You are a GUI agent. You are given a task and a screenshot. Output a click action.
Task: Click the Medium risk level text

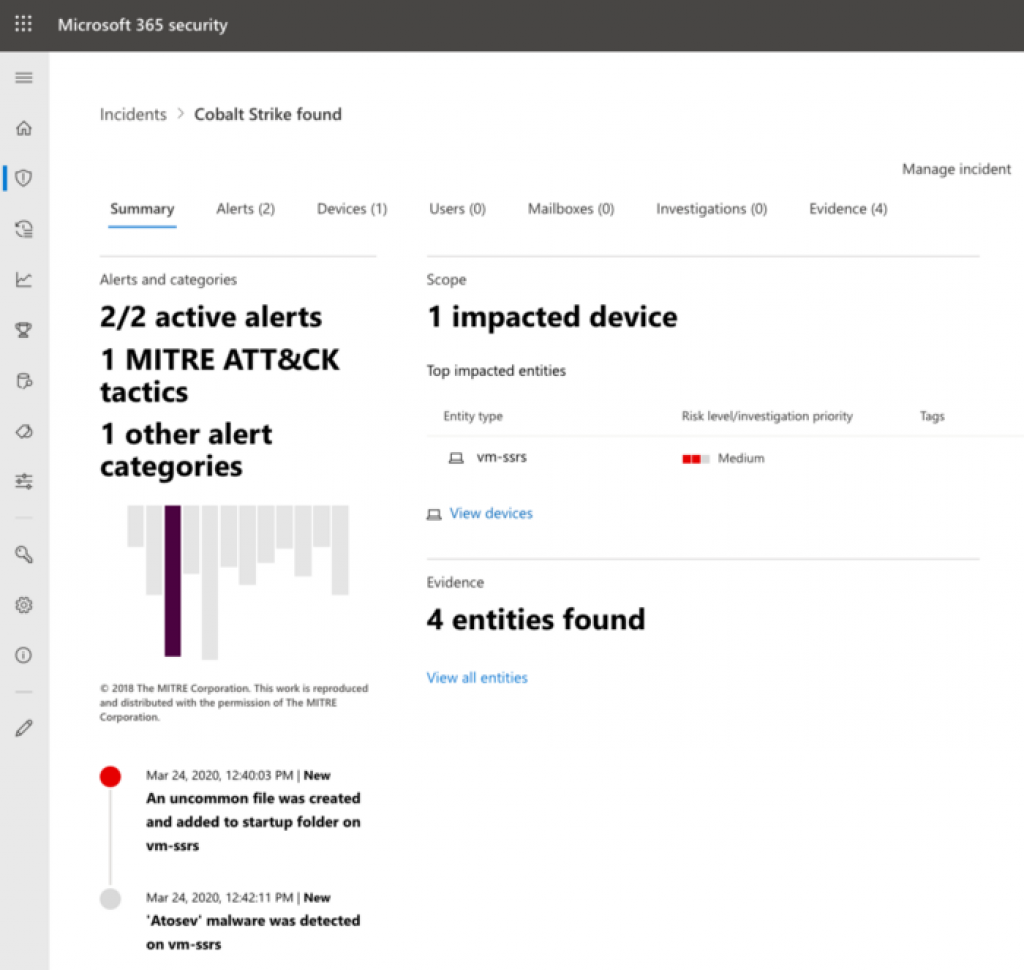pos(741,459)
